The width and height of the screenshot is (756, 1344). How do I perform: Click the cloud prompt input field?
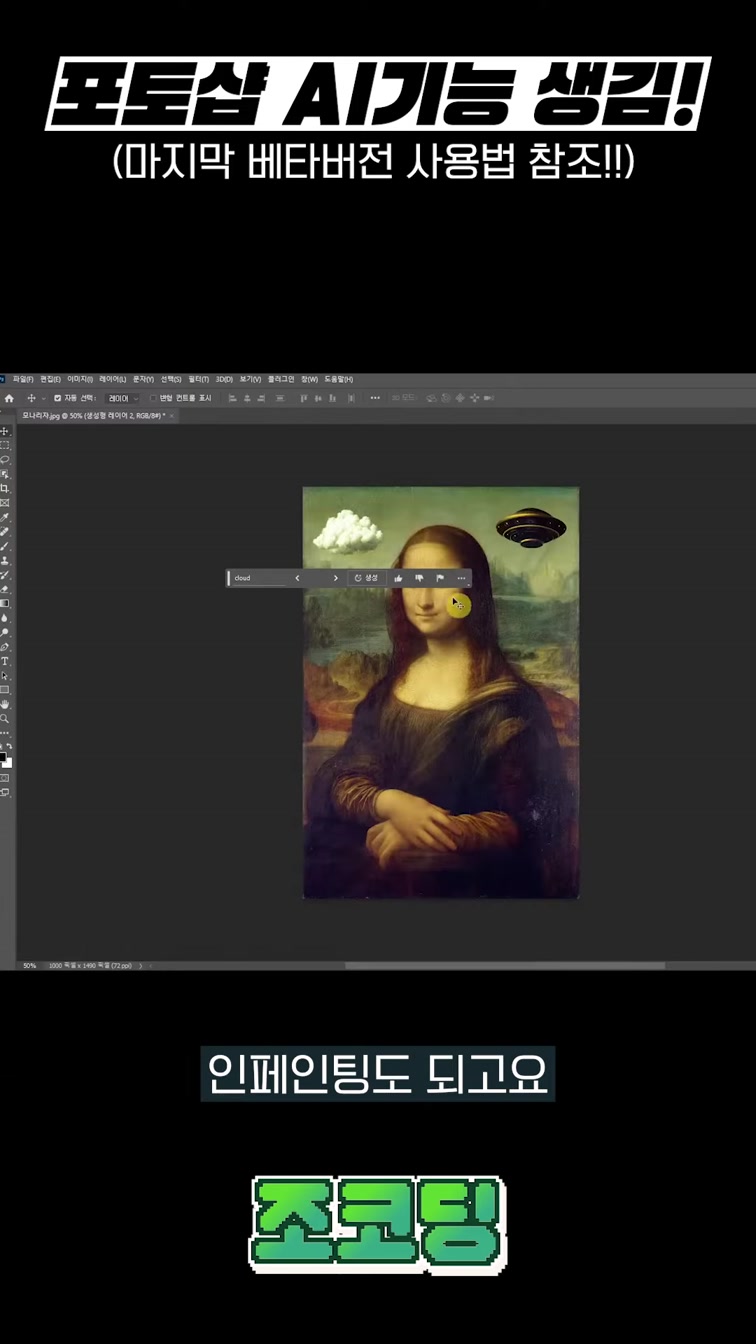coord(258,578)
